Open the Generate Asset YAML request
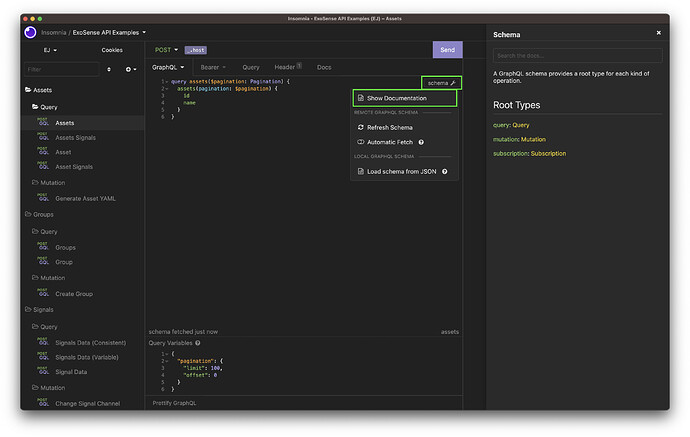 point(83,198)
